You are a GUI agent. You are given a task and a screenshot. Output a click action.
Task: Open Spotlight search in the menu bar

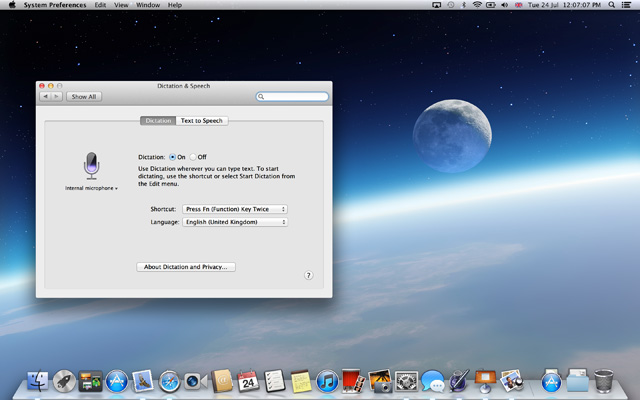611,5
